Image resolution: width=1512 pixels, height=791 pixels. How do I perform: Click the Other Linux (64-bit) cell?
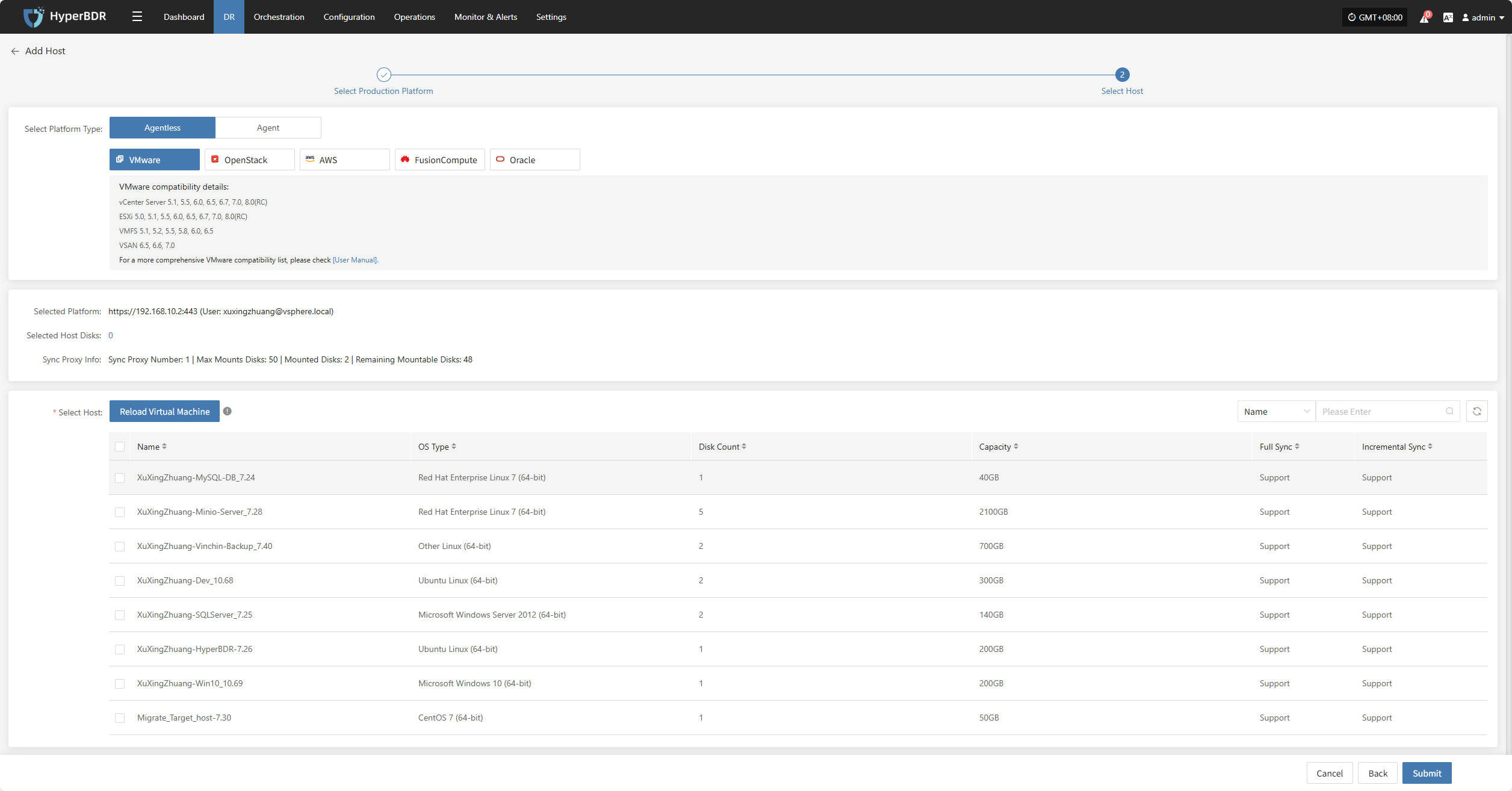pos(454,546)
